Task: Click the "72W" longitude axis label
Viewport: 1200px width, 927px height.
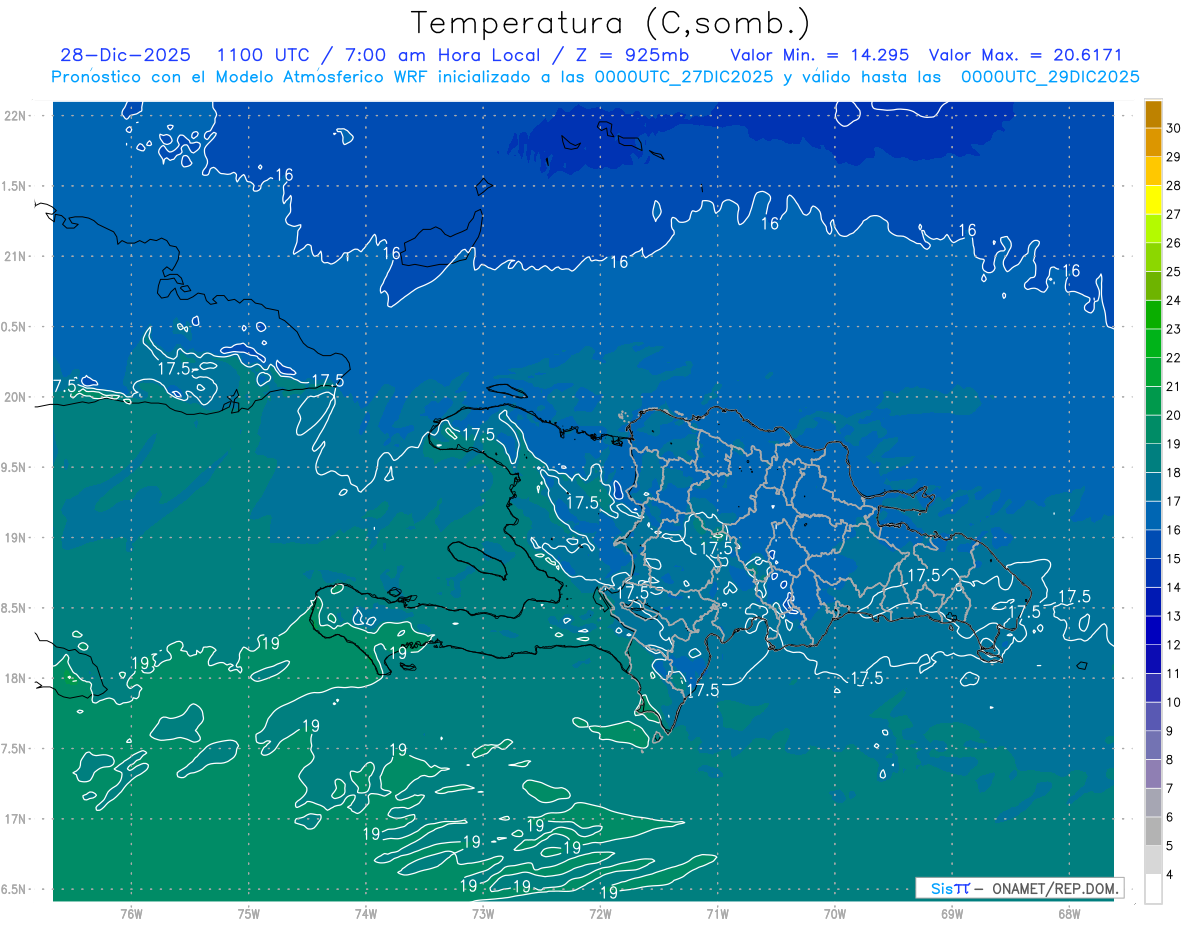Action: (600, 913)
